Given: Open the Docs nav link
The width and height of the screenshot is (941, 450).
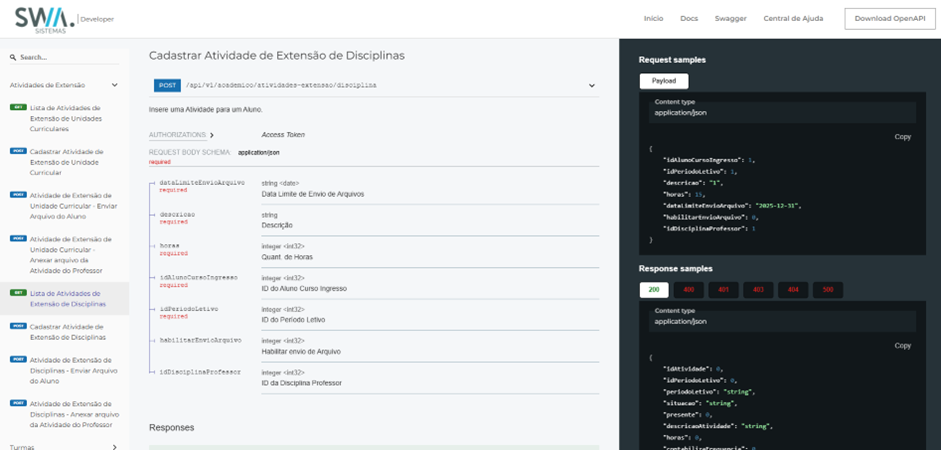Looking at the screenshot, I should (689, 19).
